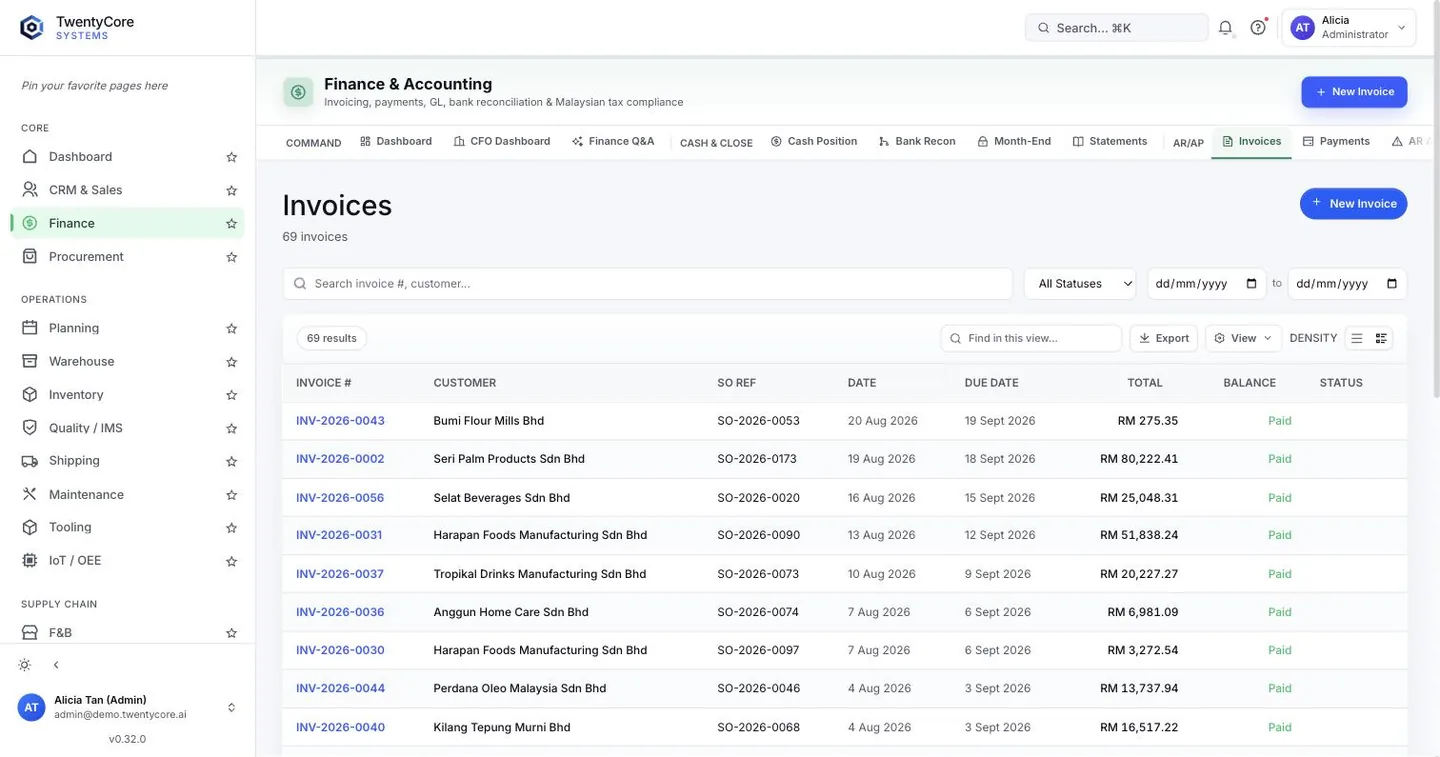
Task: Switch to CFO Dashboard tab
Action: [x=502, y=141]
